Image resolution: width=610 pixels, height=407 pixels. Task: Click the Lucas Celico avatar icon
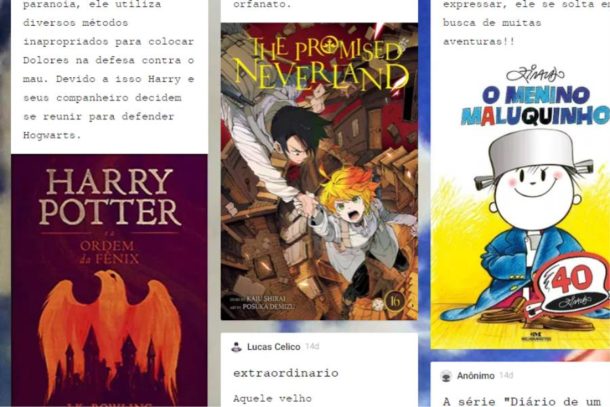coord(236,347)
